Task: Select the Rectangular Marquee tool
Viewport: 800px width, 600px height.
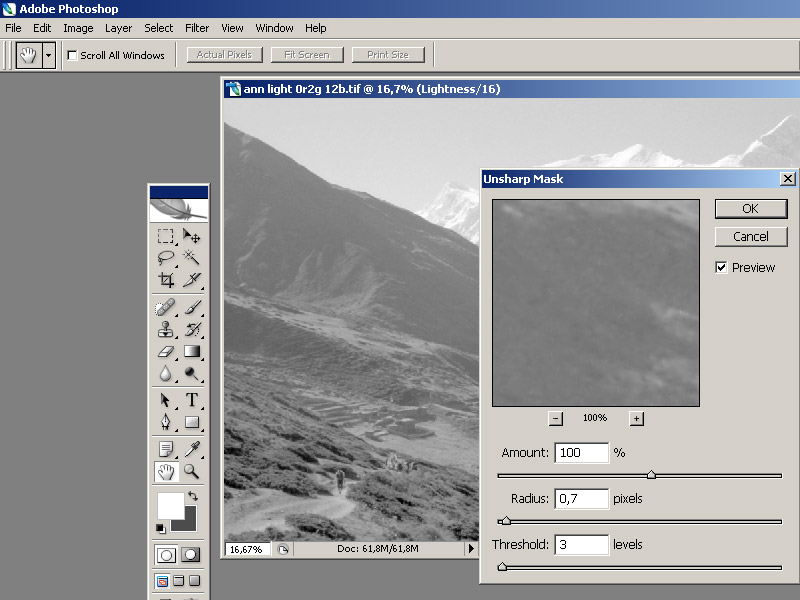Action: (x=166, y=236)
